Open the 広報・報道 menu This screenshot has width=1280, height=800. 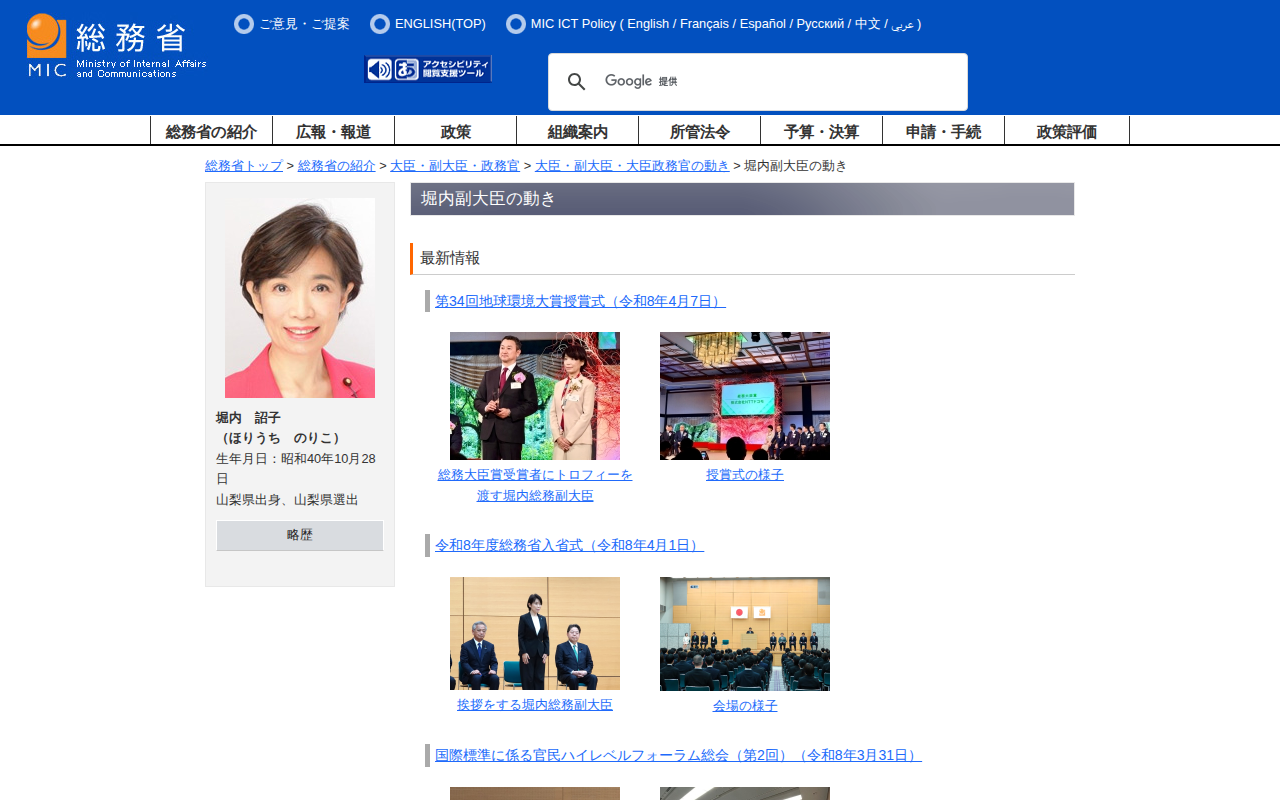coord(333,131)
